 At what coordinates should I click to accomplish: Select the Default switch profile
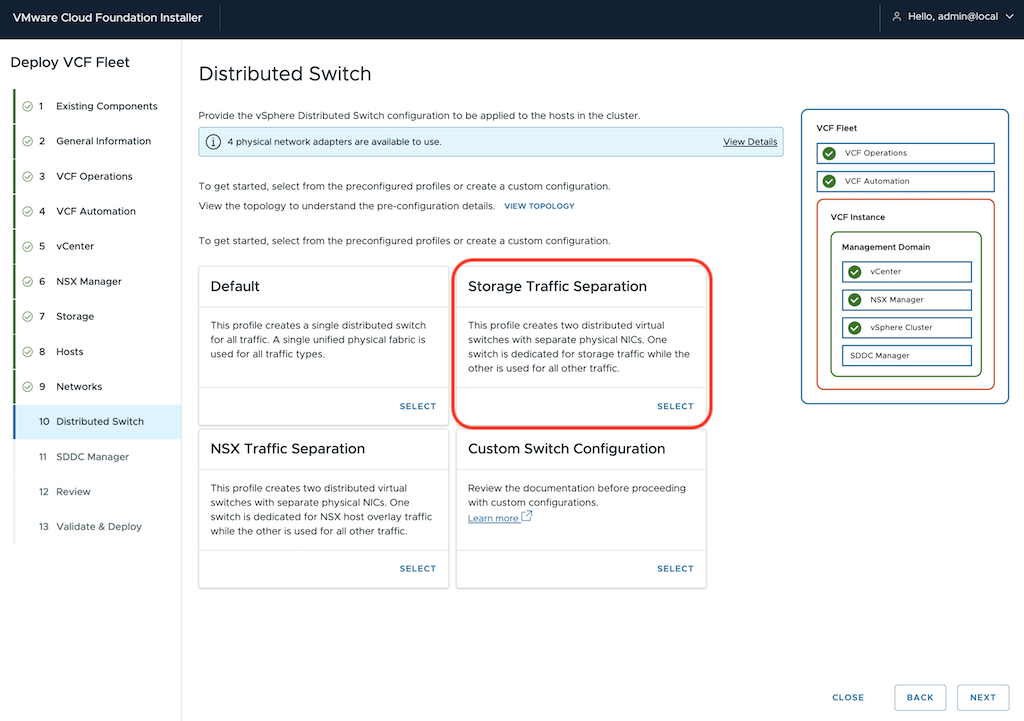(417, 406)
